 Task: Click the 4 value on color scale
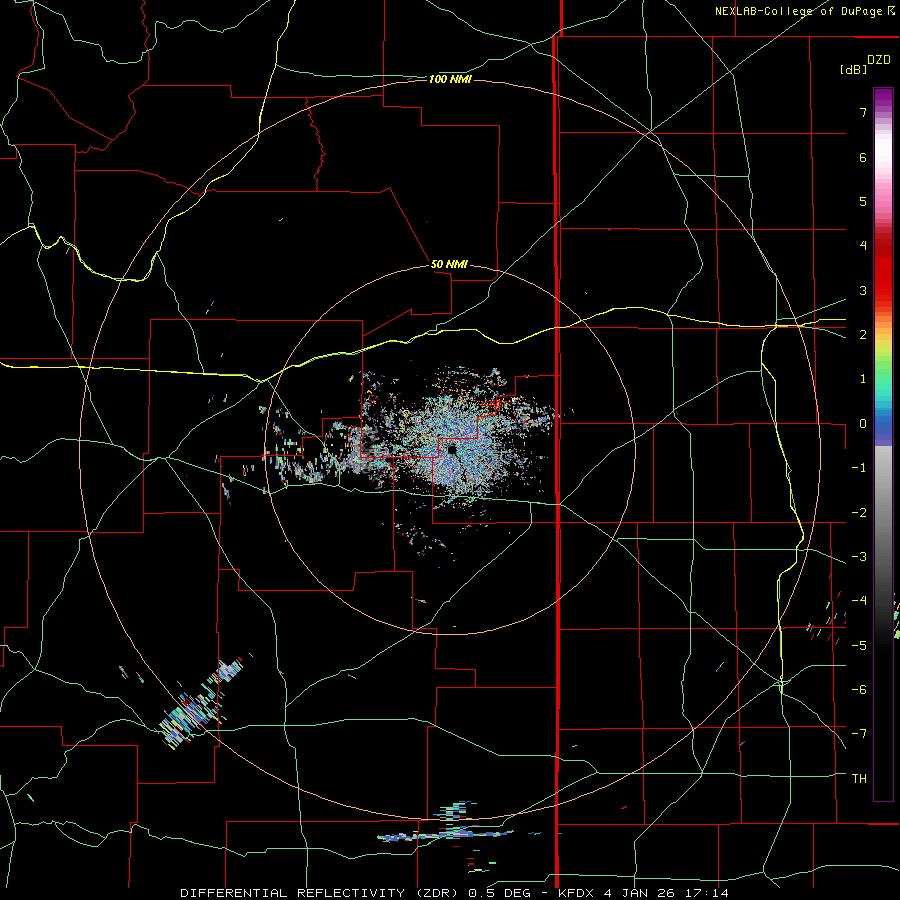pos(863,246)
